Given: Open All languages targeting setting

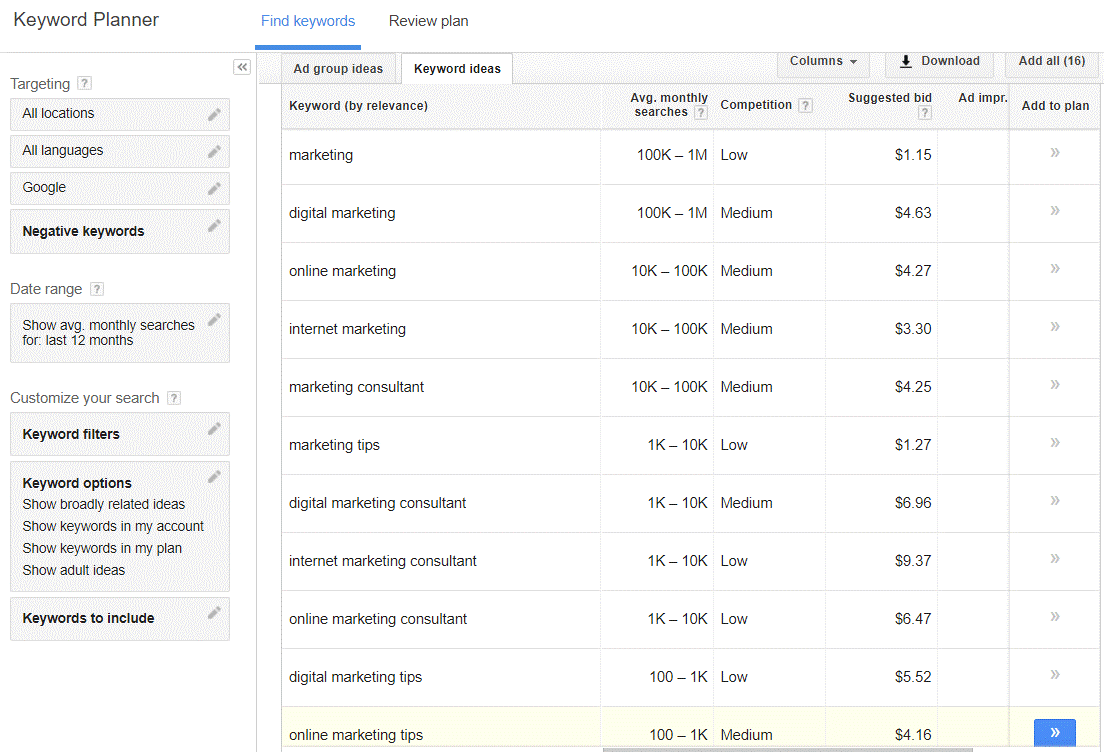Looking at the screenshot, I should tap(120, 151).
